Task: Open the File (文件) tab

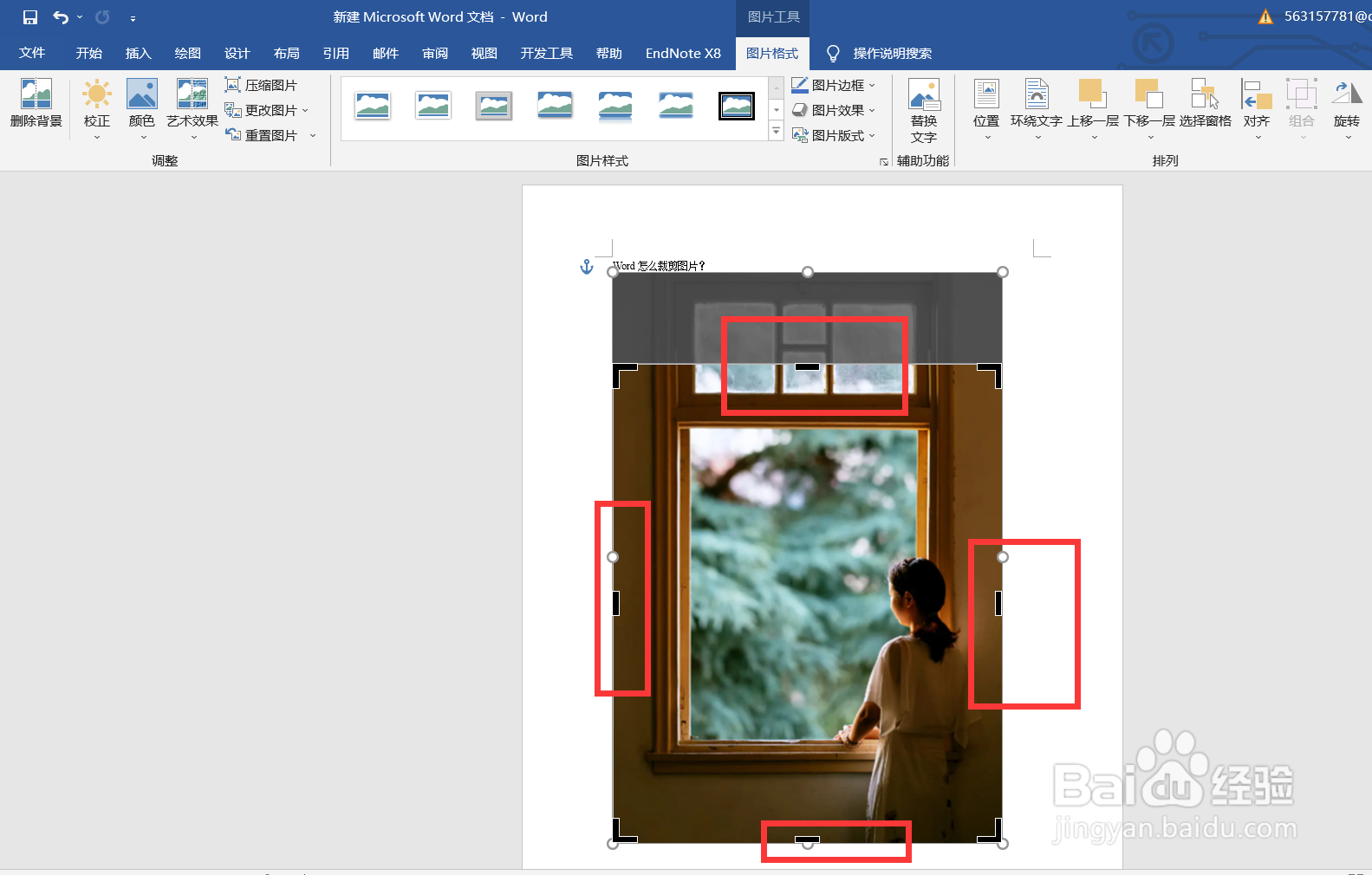Action: click(x=32, y=53)
